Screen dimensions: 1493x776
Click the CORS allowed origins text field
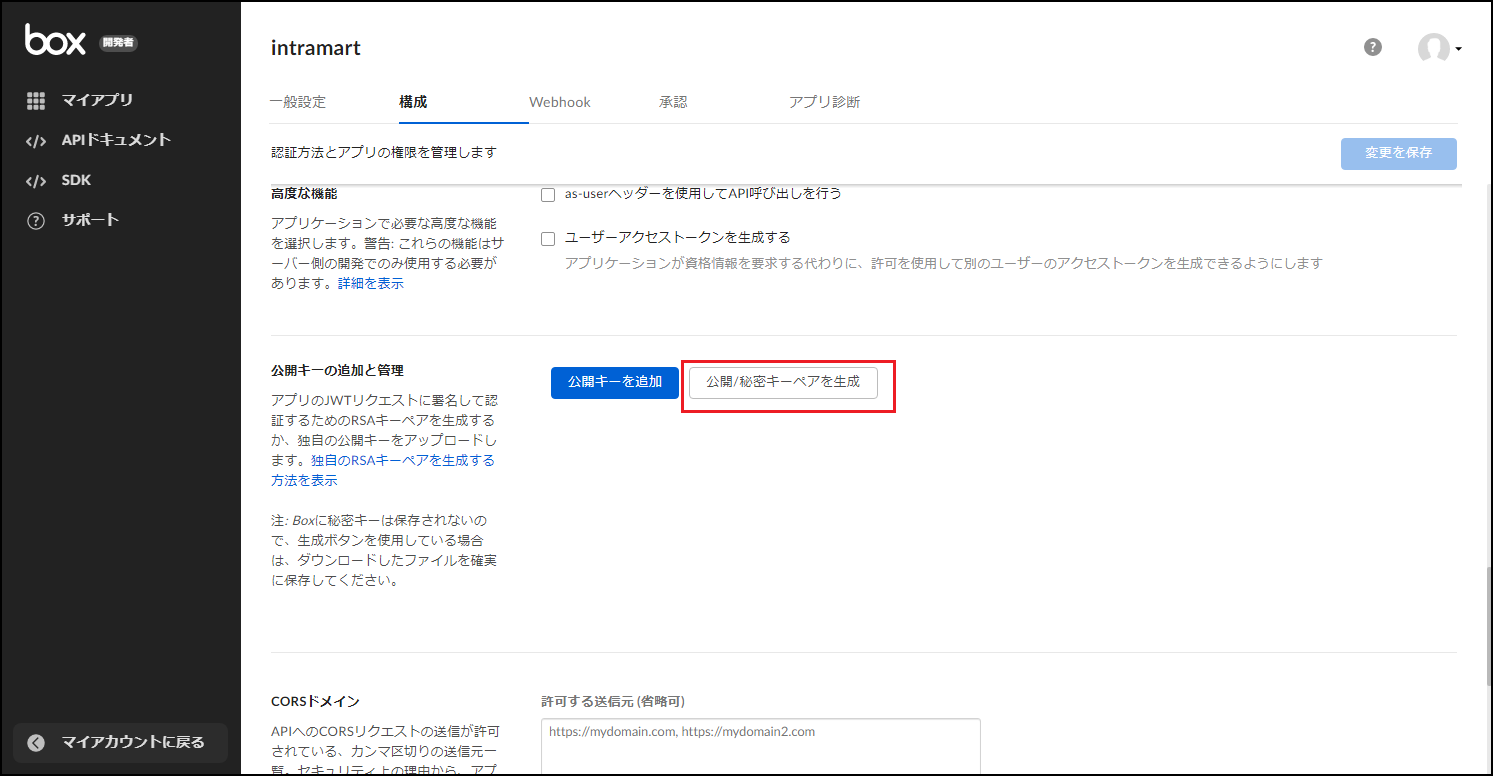tap(760, 745)
